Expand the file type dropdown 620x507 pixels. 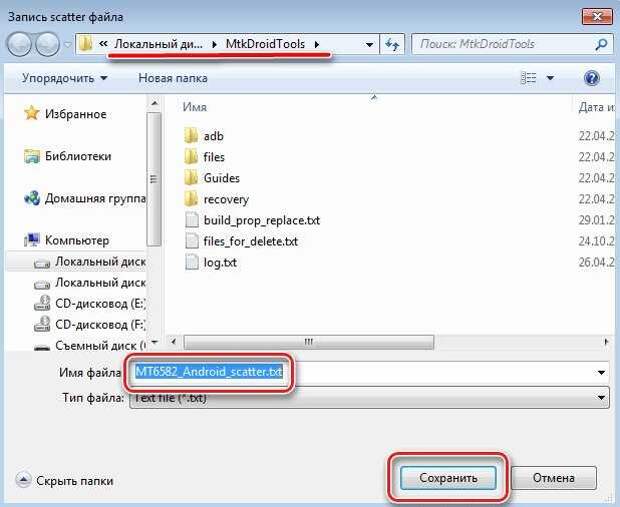pyautogui.click(x=601, y=397)
